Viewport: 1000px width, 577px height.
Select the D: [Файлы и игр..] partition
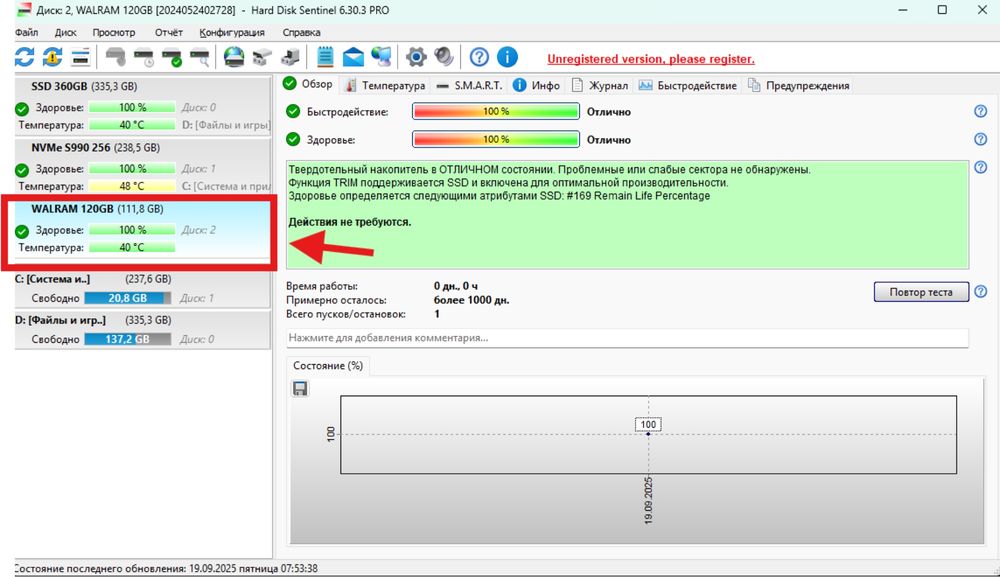pyautogui.click(x=143, y=330)
